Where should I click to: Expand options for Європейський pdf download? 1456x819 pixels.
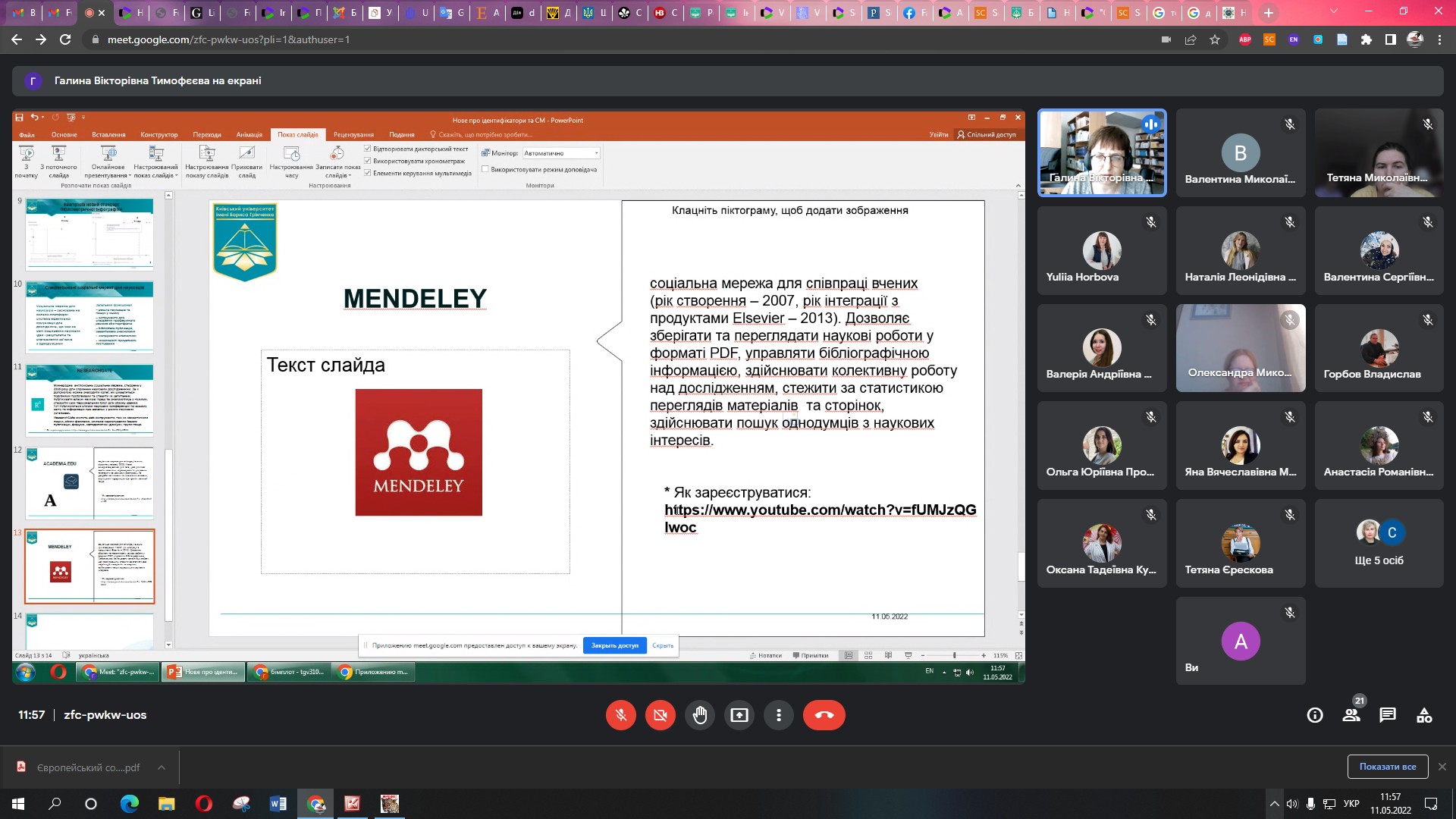pyautogui.click(x=162, y=767)
